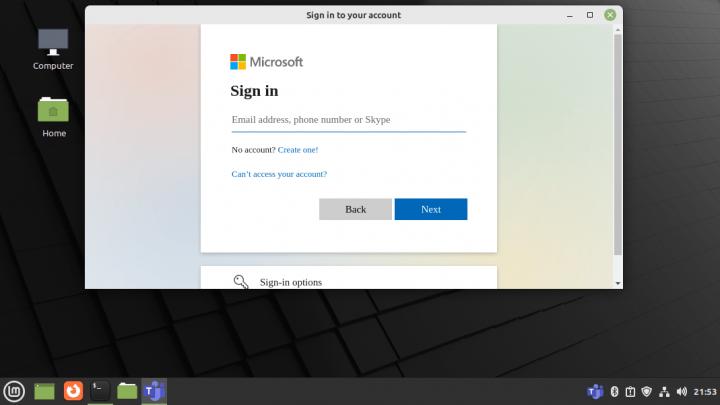Focus the email, phone or Skype field
The height and width of the screenshot is (405, 720).
point(348,120)
